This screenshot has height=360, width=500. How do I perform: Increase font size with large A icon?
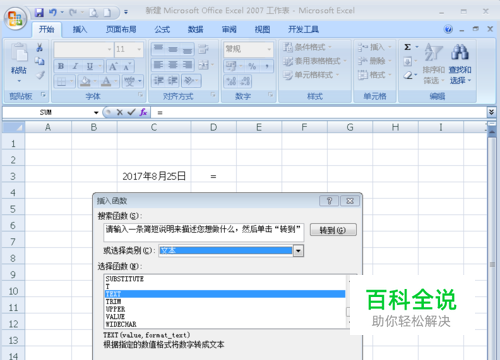click(x=113, y=66)
